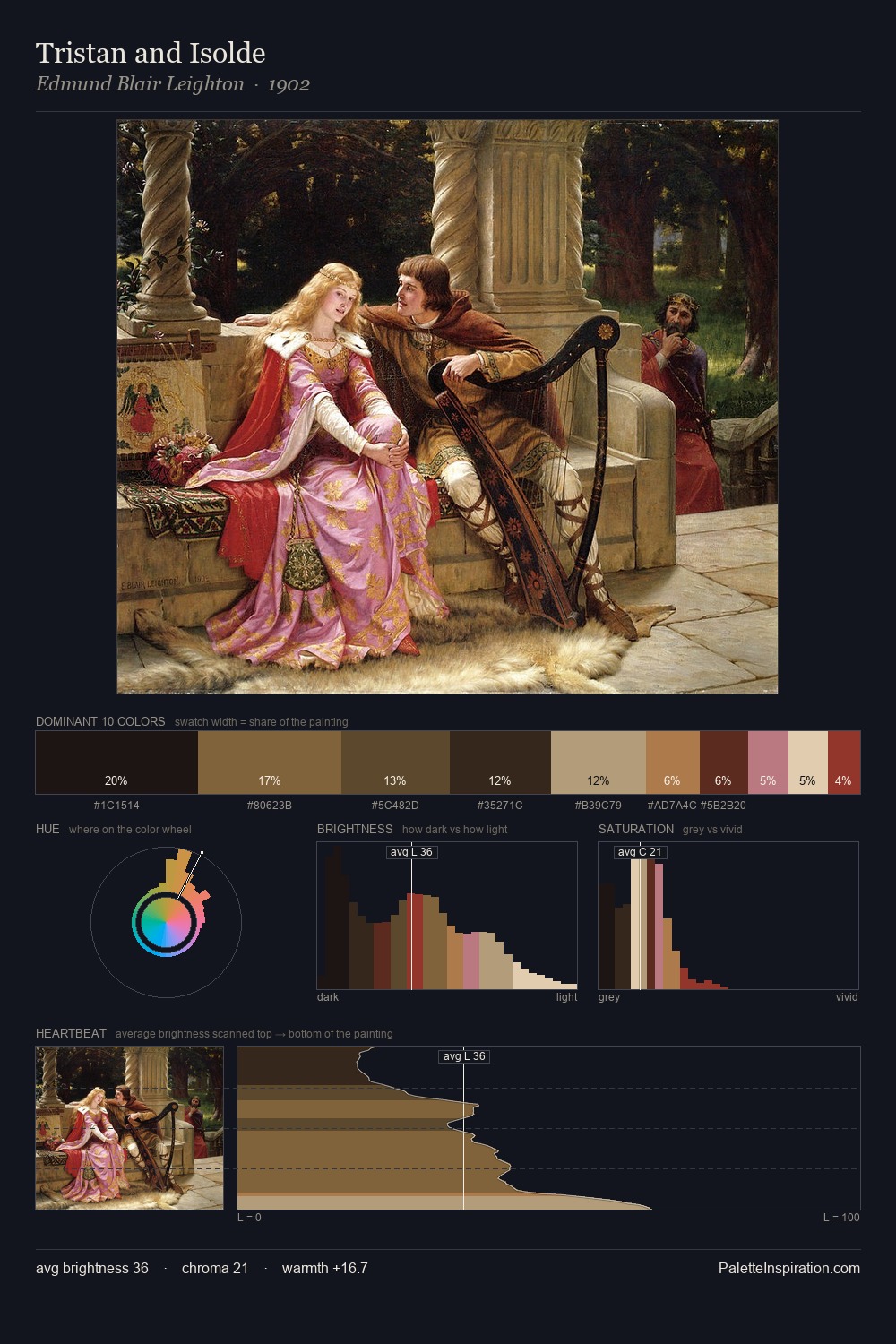Click the saturation histogram chart

728,916
